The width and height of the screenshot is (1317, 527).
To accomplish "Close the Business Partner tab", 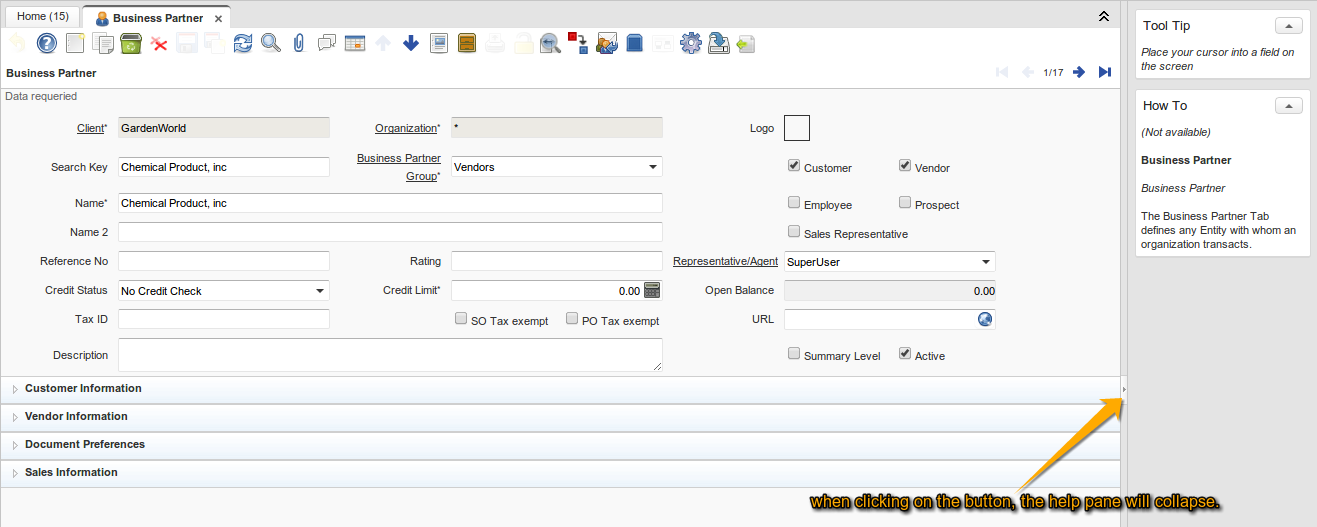I will [x=218, y=18].
